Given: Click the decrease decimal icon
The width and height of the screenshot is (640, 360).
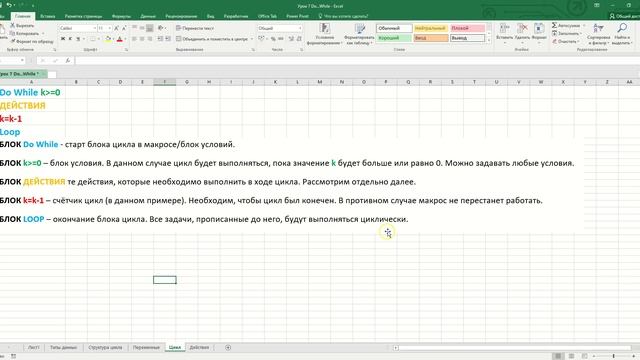Looking at the screenshot, I should tap(299, 39).
